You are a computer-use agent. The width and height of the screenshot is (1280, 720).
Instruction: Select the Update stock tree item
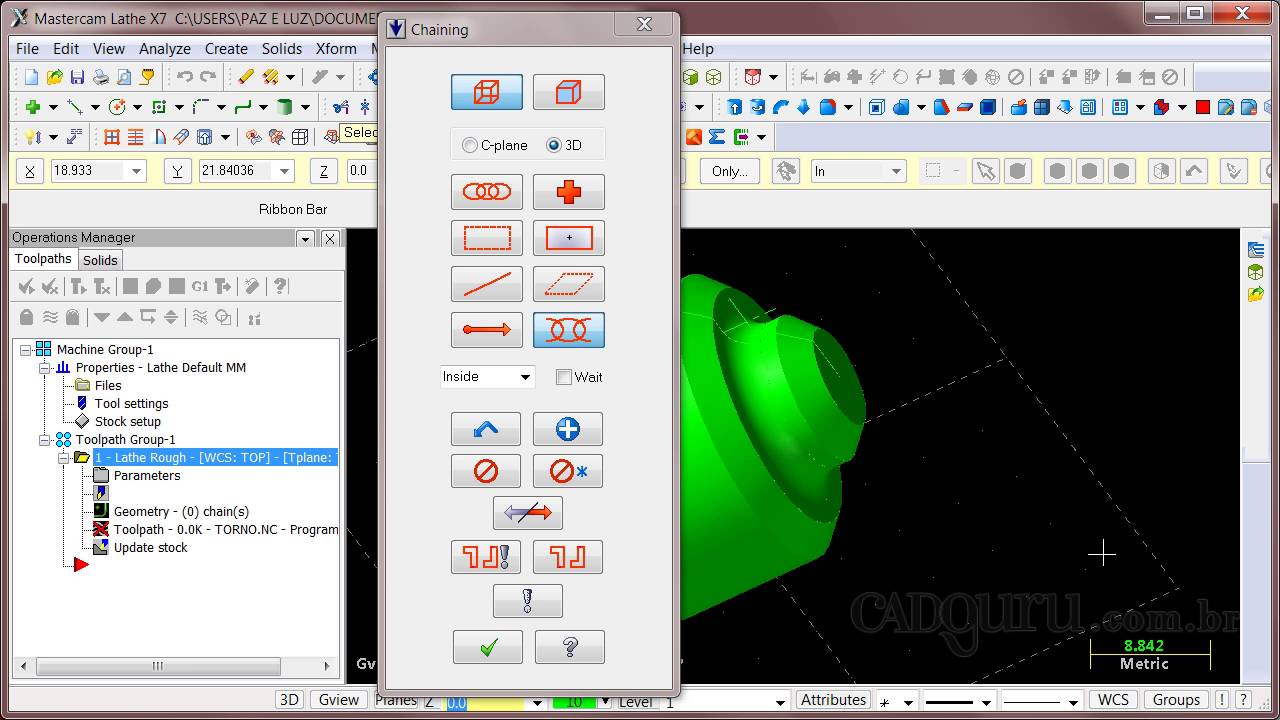coord(150,547)
